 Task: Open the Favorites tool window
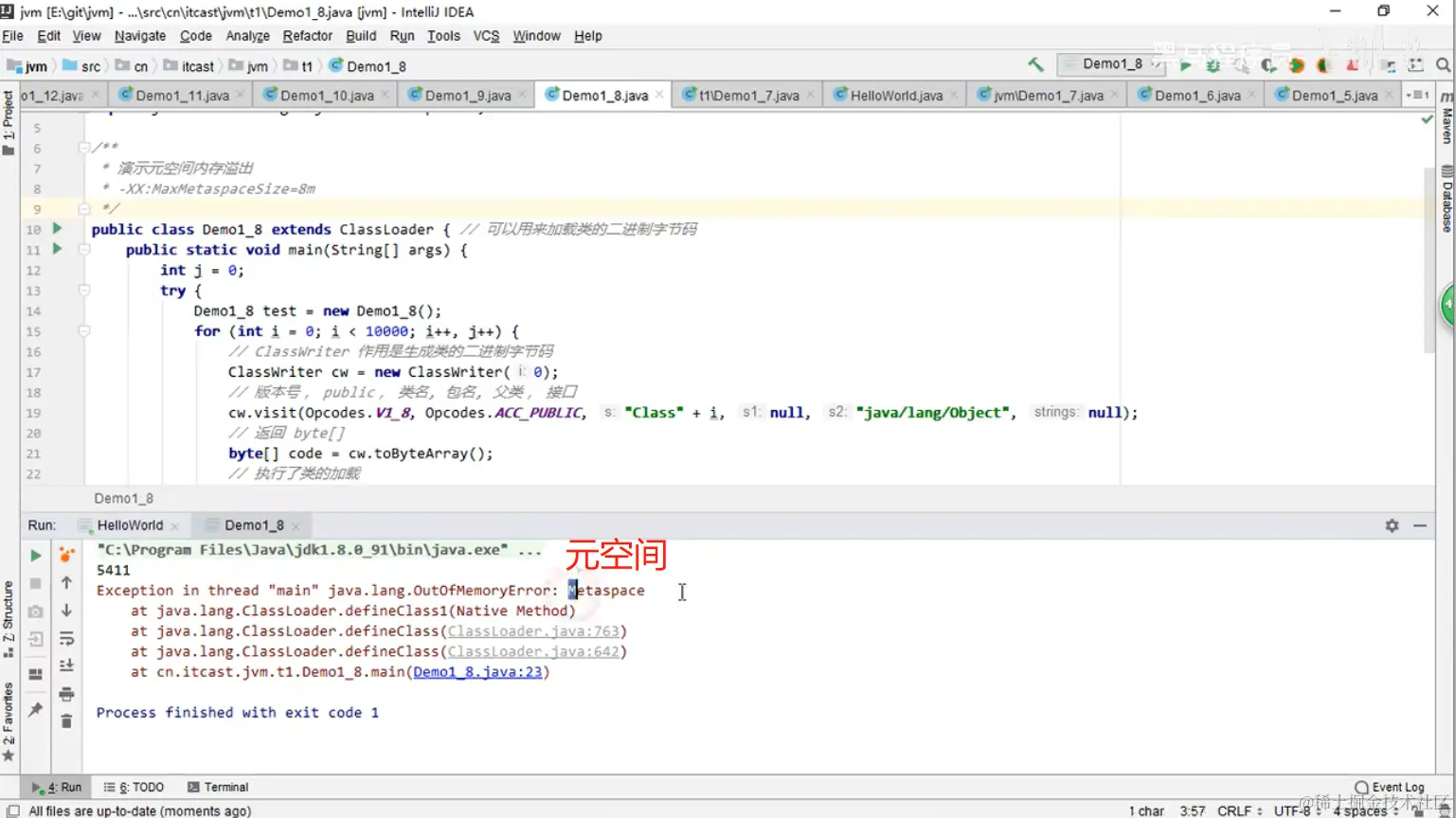pos(9,721)
